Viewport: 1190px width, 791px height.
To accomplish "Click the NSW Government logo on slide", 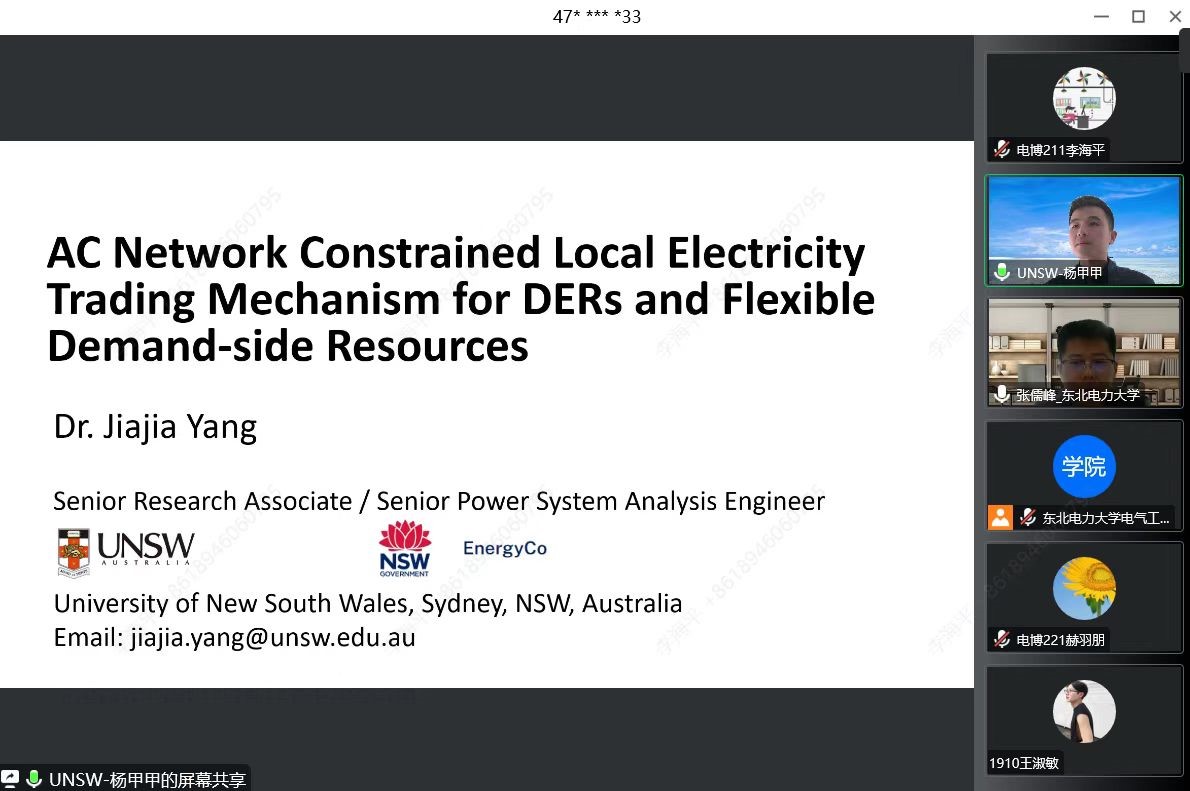I will 405,548.
